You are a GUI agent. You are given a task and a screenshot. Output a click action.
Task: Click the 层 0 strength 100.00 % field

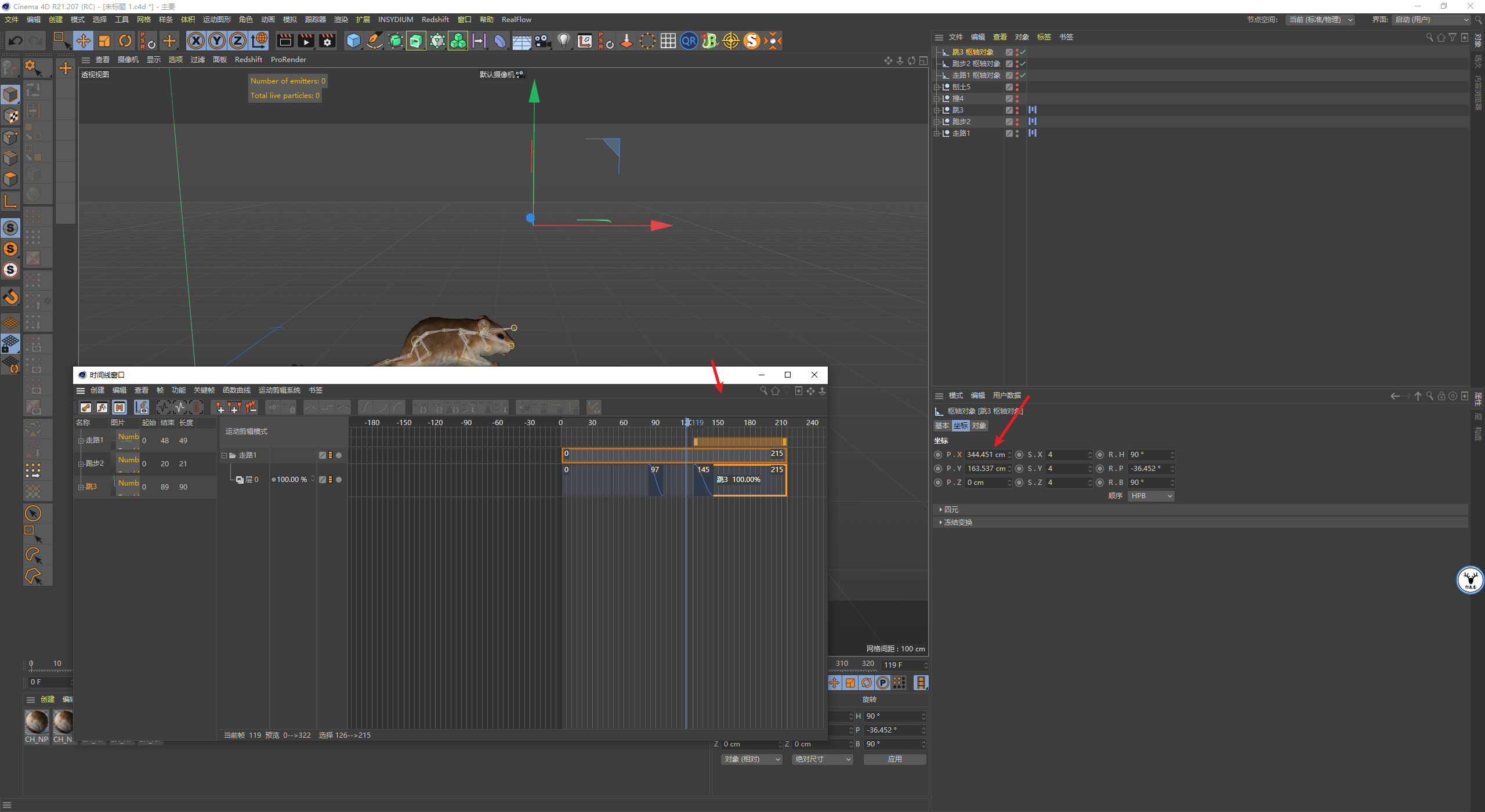(x=292, y=480)
